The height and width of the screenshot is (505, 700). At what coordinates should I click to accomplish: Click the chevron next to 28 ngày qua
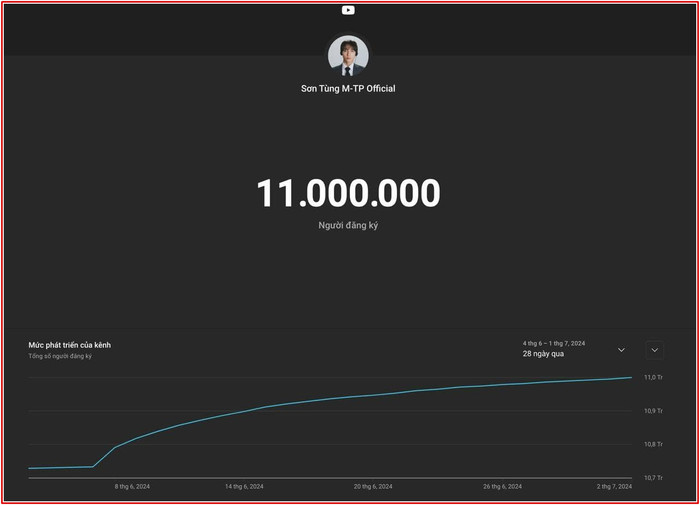[x=621, y=350]
